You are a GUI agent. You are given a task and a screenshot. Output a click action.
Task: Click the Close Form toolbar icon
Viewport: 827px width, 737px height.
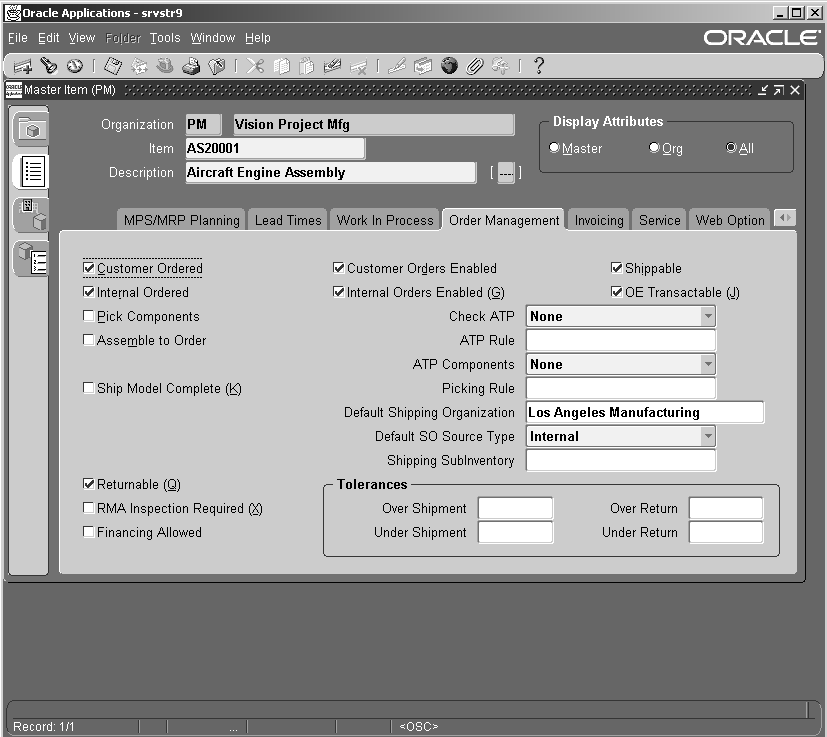pos(217,66)
